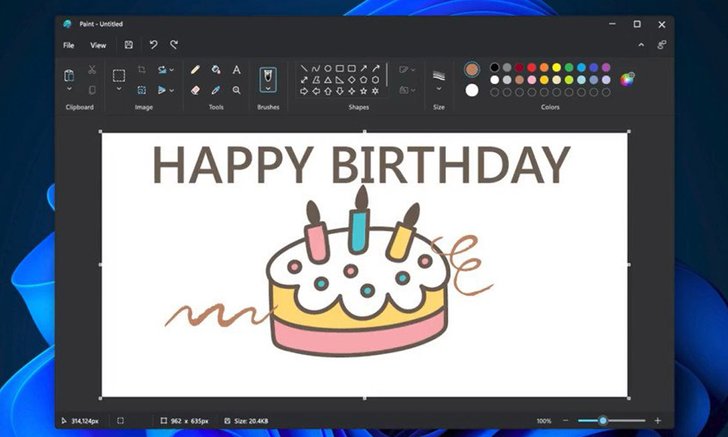Select the Curve shape
Screen dimensions: 728x437
tap(316, 69)
